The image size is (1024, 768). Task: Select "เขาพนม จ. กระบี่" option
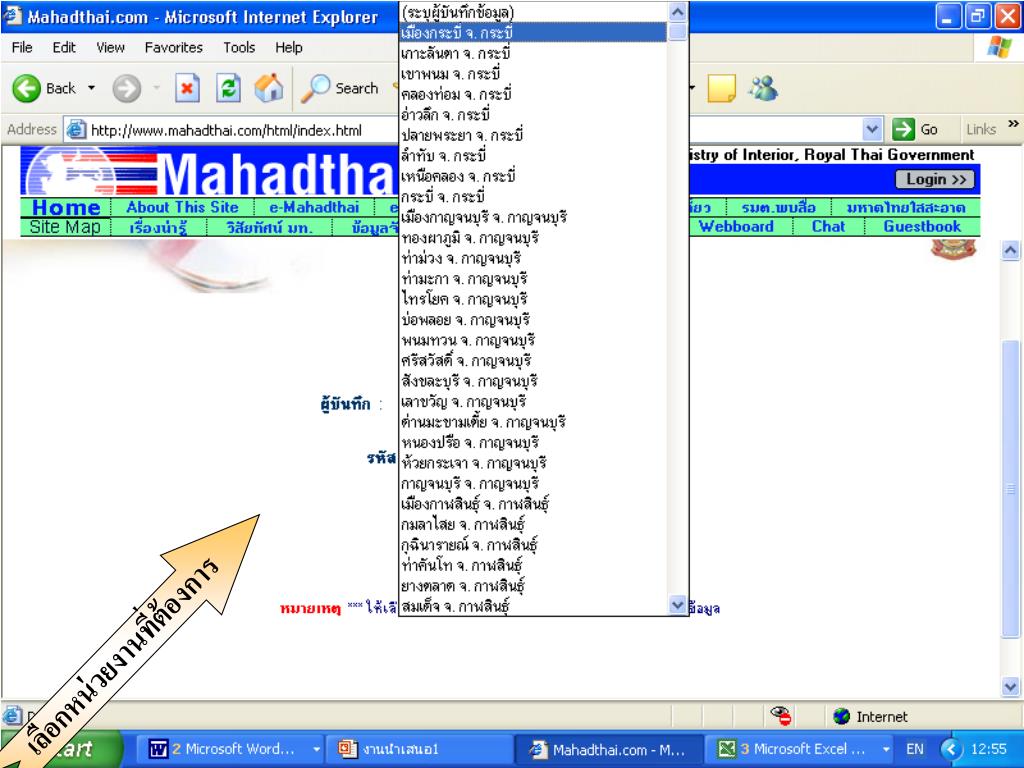pos(534,73)
